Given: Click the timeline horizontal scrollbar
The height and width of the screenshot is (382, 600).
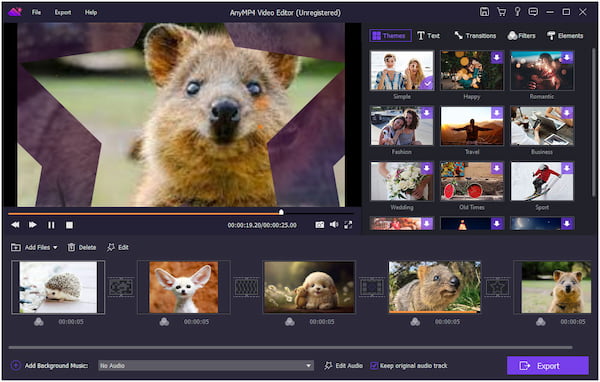Looking at the screenshot, I should 290,348.
